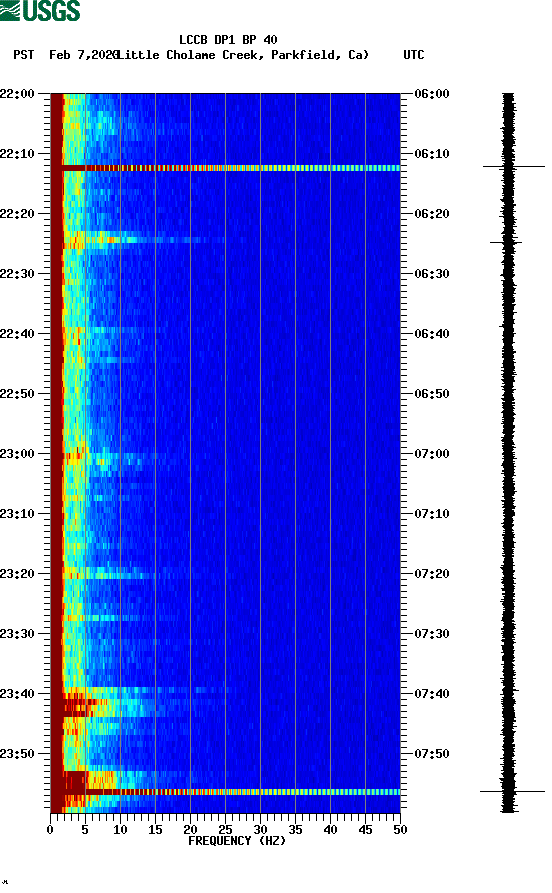This screenshot has width=552, height=893.
Task: Click the 'PST' timezone label
Action: click(23, 55)
